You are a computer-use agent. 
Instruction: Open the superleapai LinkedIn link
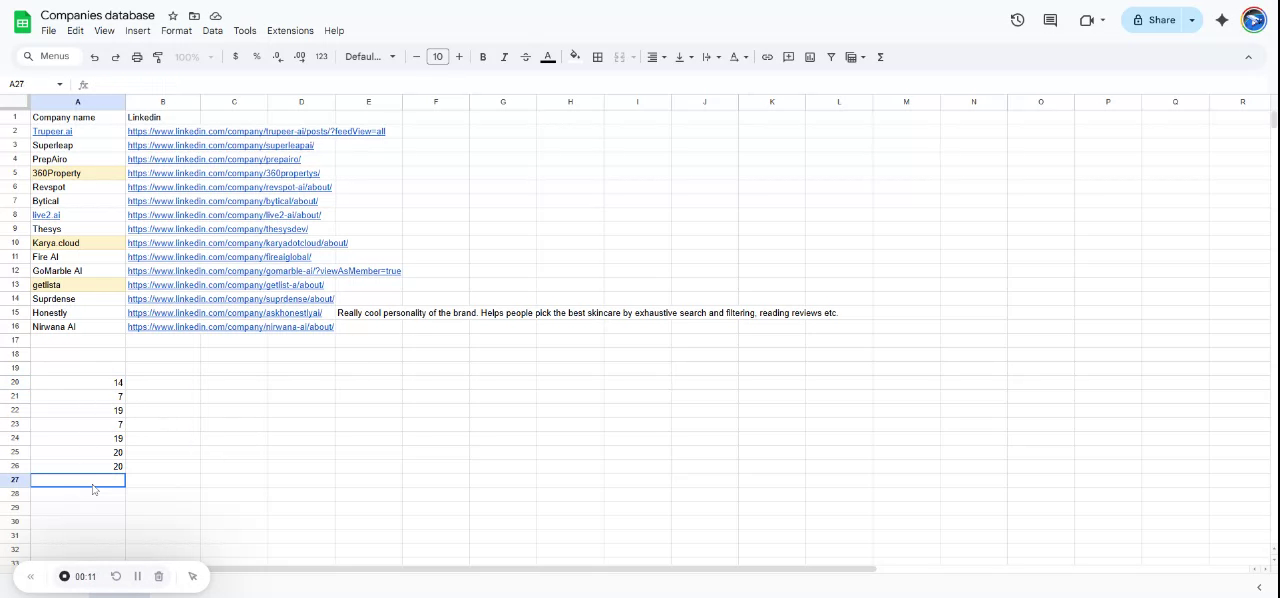(x=221, y=145)
